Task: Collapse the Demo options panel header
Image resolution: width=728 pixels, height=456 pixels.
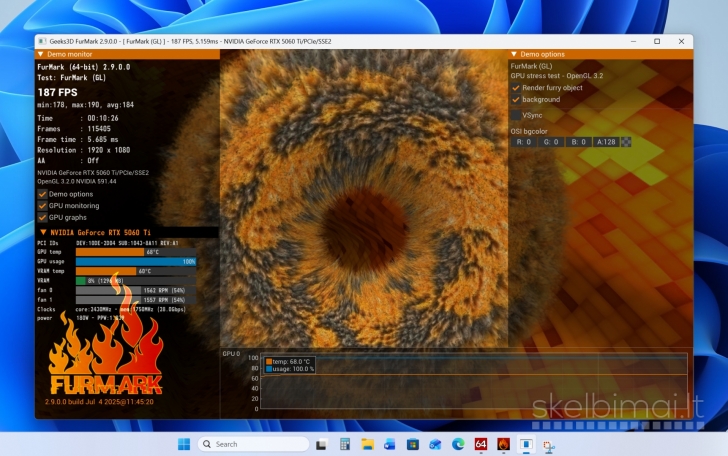Action: coord(515,54)
